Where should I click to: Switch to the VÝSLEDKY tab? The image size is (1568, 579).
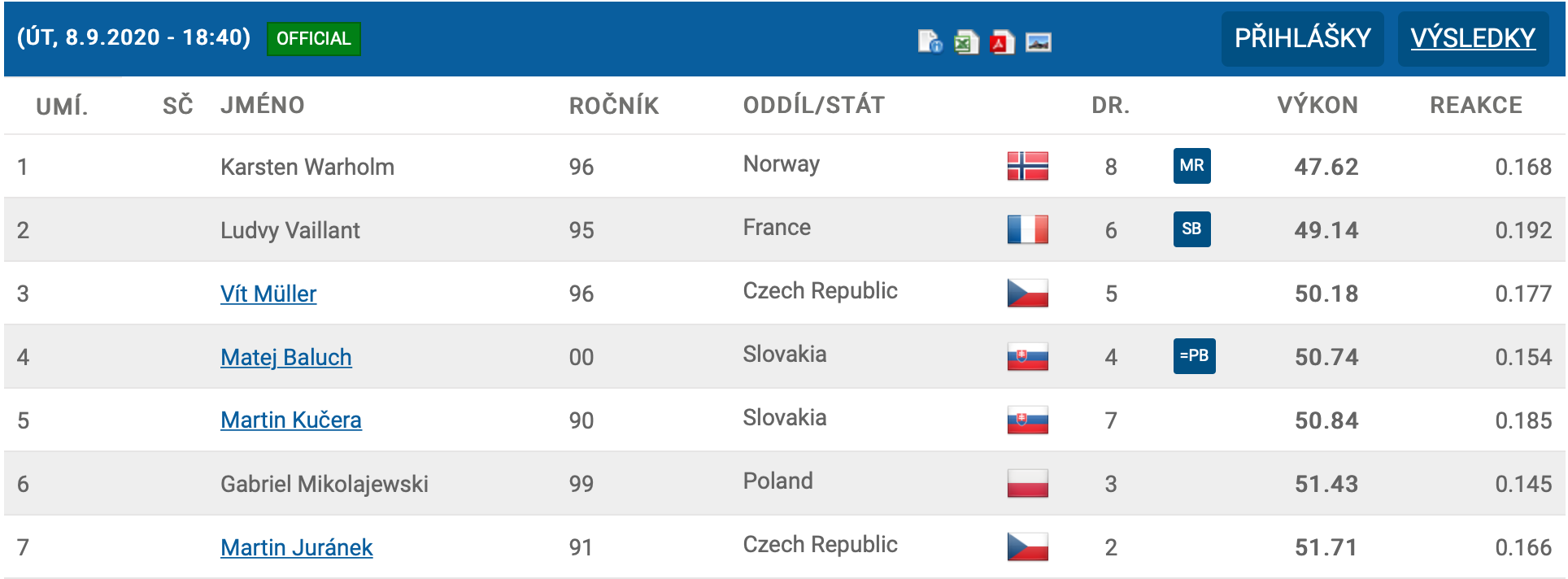[x=1473, y=38]
